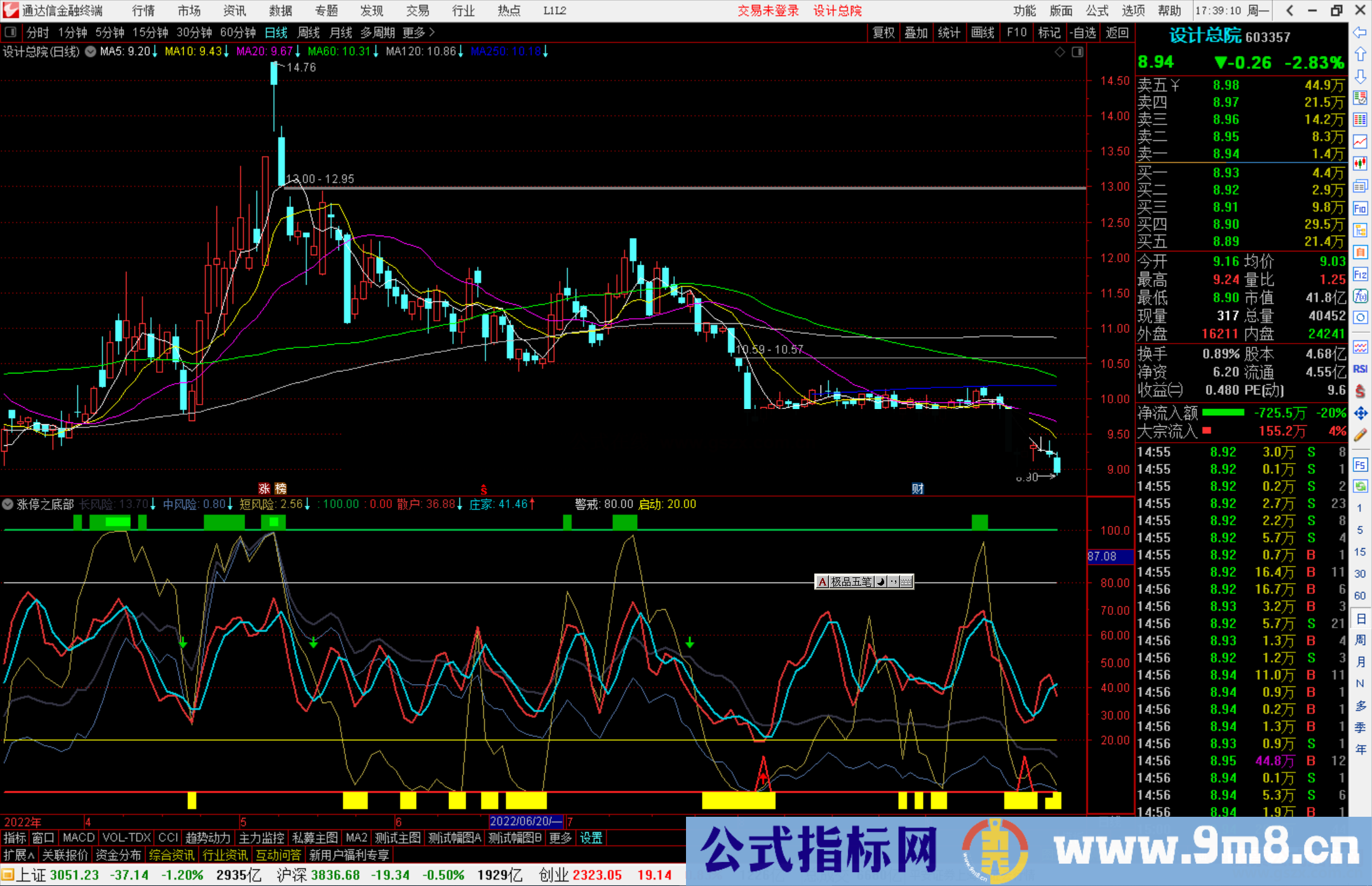The height and width of the screenshot is (886, 1372).
Task: Toggle -自选 watchlist removal
Action: click(x=1084, y=32)
